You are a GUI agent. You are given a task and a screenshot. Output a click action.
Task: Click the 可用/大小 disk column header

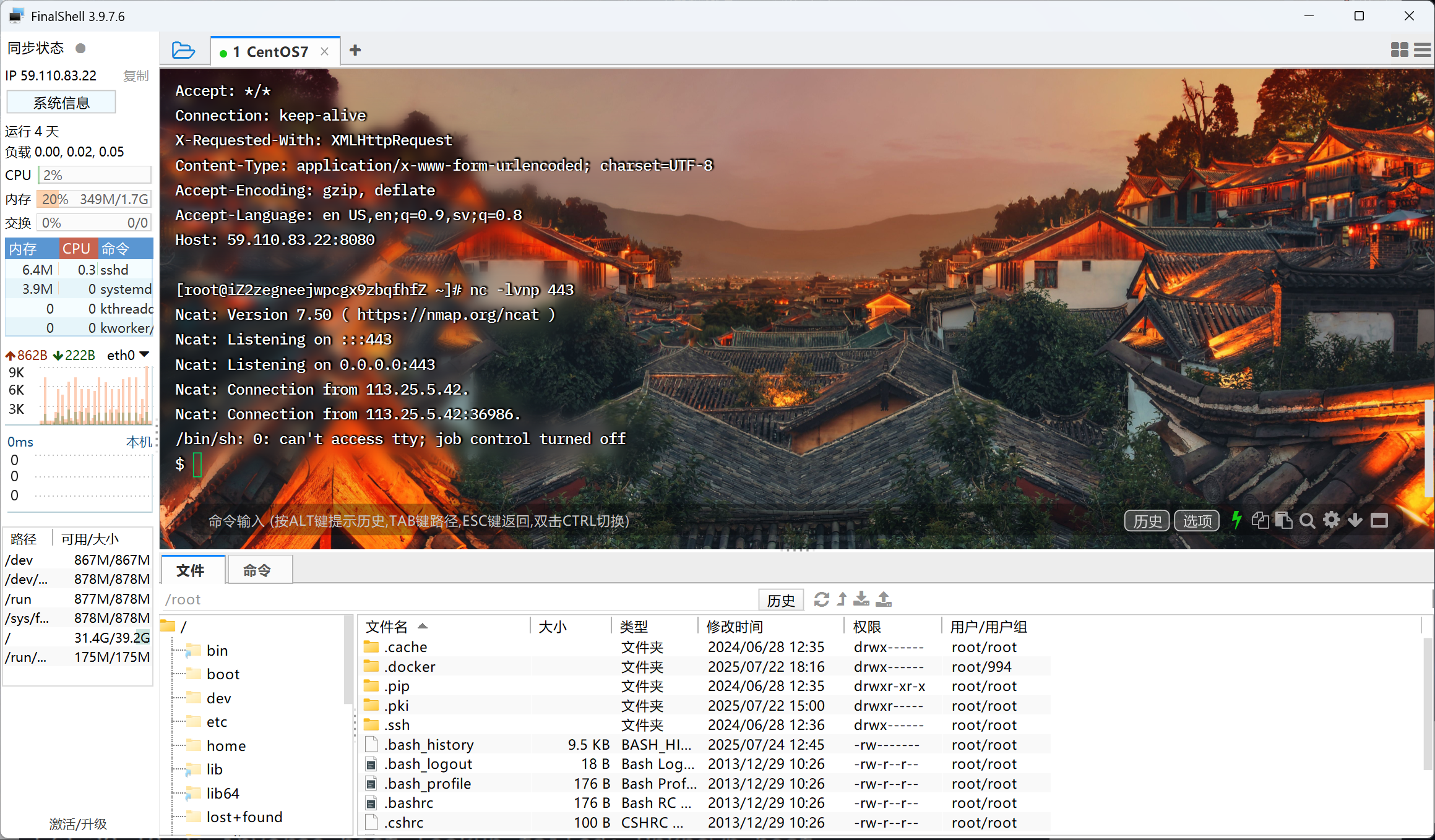(x=90, y=539)
